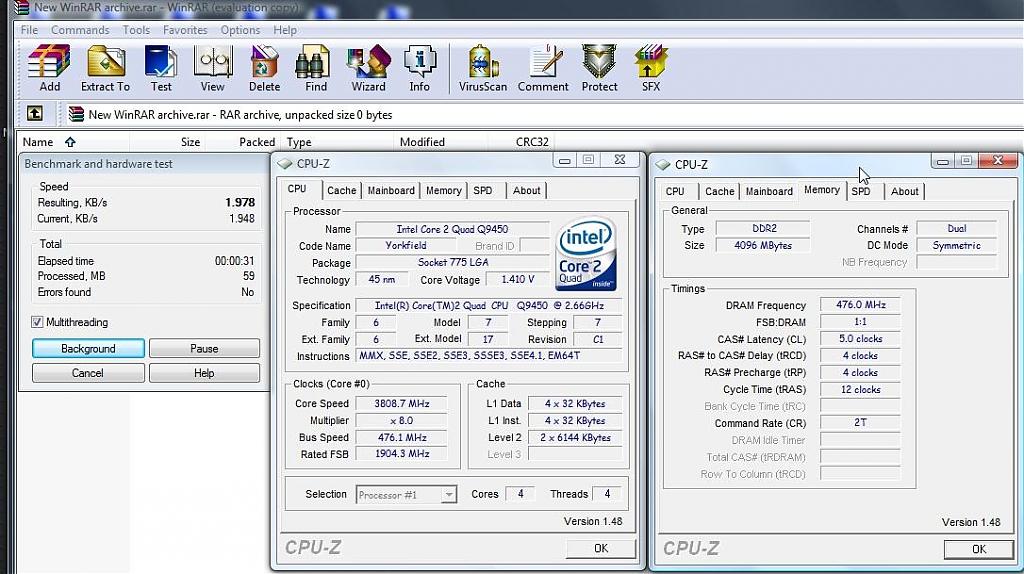
Task: Click the left CPU-Z window title icon
Action: coord(285,163)
